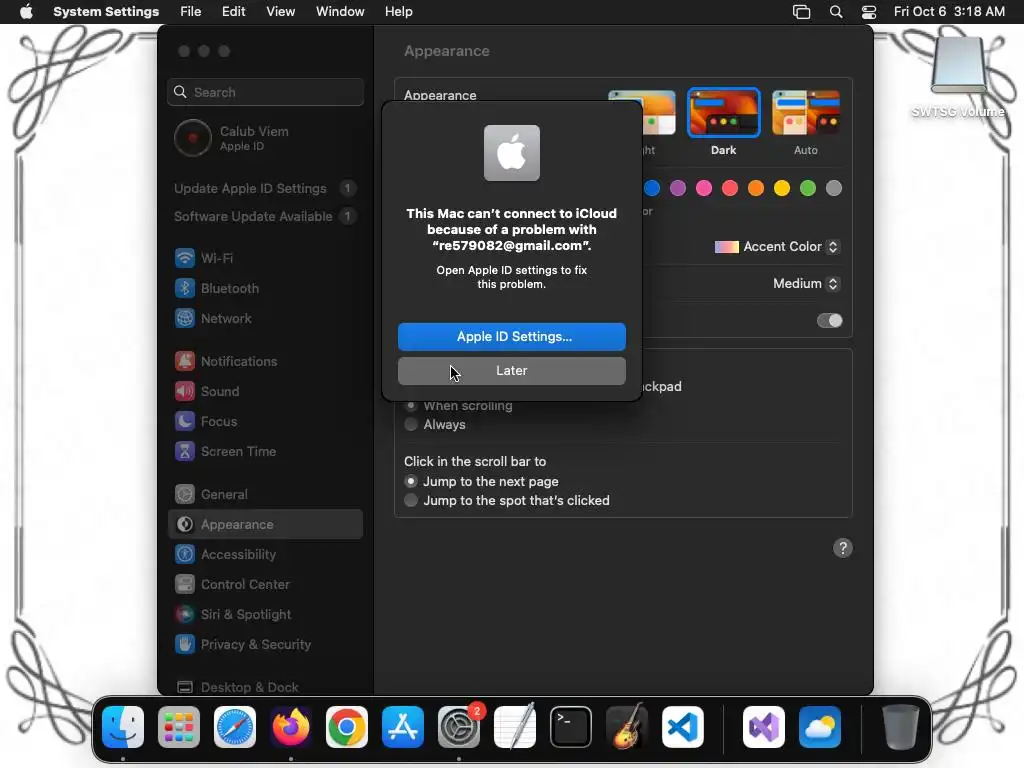Dismiss the iCloud dialog with Later
The height and width of the screenshot is (768, 1024).
[511, 370]
